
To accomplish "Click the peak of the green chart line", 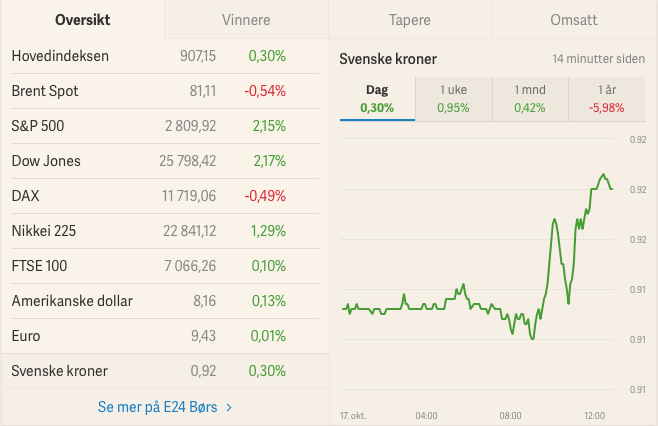I will (x=603, y=174).
